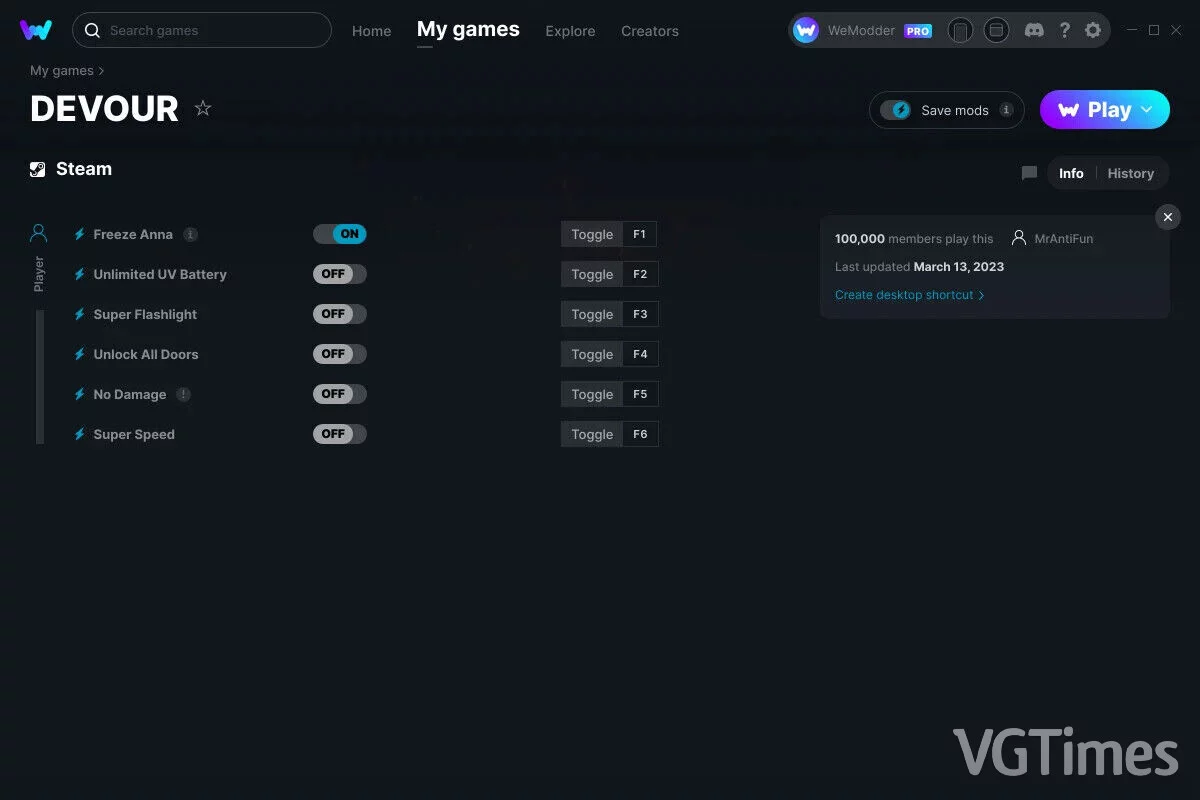Click Toggle button for F3 hotkey
The height and width of the screenshot is (800, 1200).
[592, 314]
